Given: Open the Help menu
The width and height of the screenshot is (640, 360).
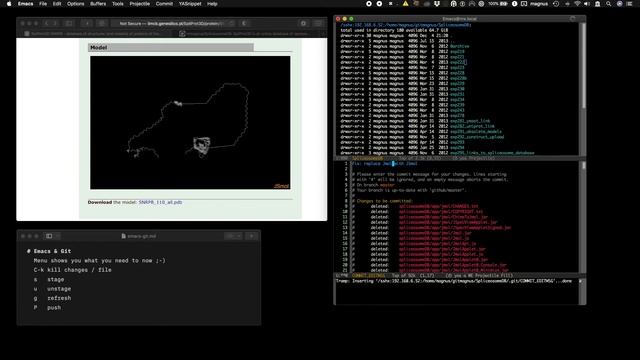Looking at the screenshot, I should 212,4.
